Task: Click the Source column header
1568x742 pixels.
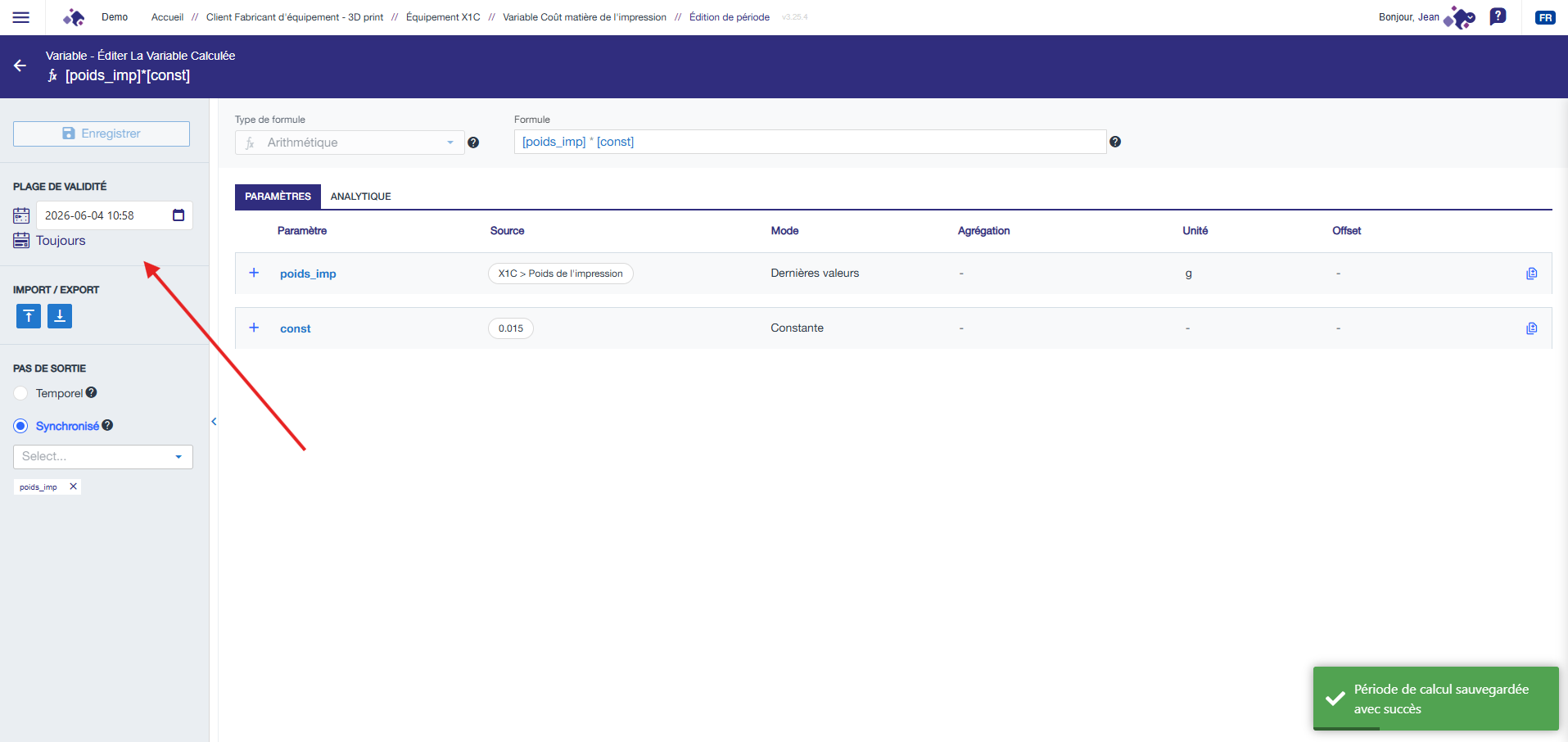Action: coord(508,231)
